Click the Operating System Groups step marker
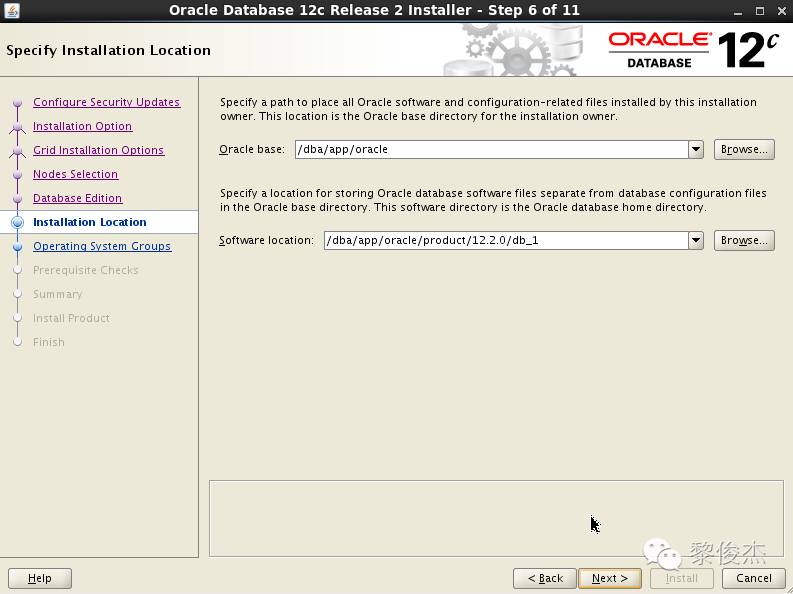The image size is (793, 594). [x=18, y=246]
